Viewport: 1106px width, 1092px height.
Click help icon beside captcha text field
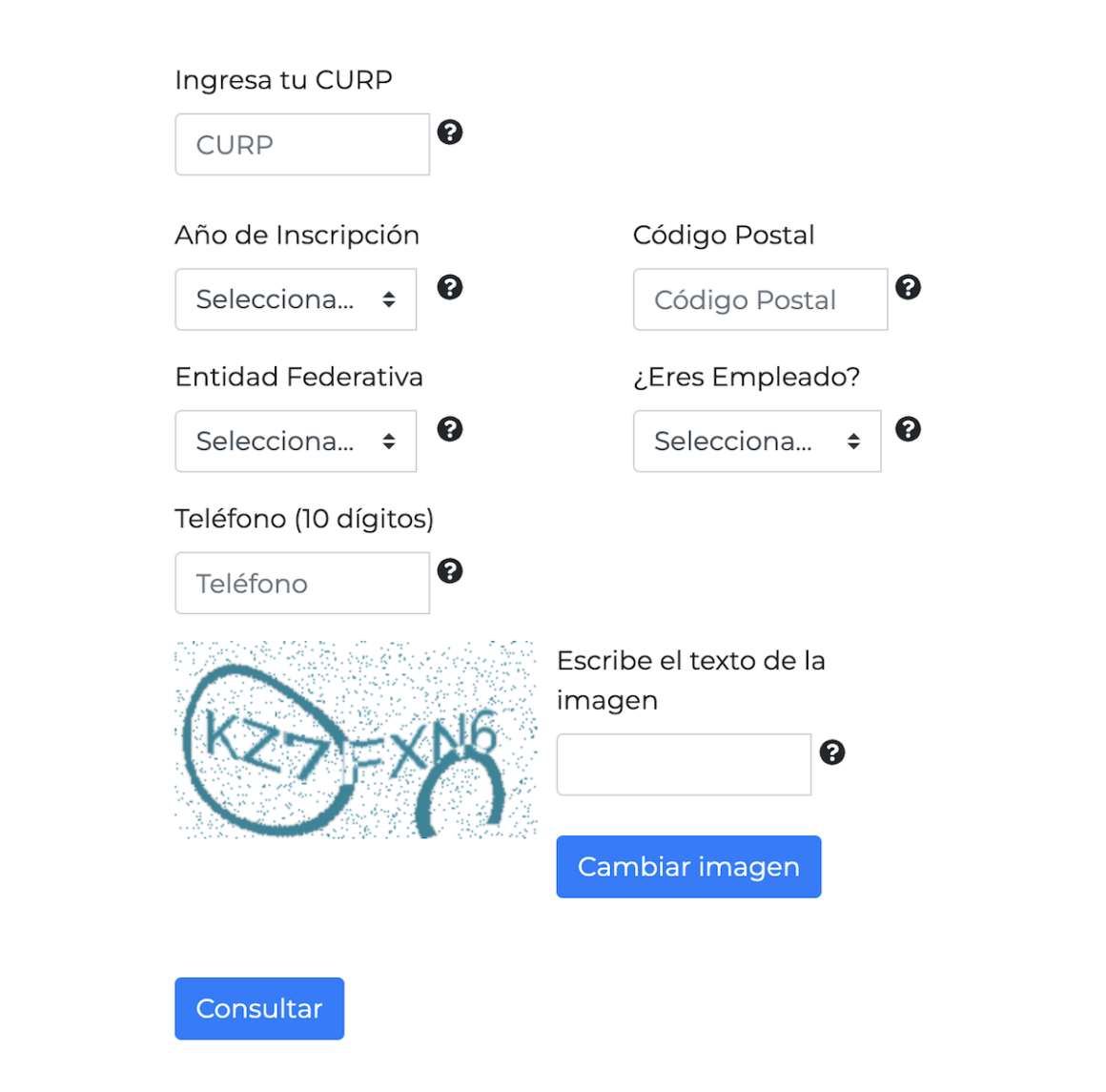click(832, 752)
